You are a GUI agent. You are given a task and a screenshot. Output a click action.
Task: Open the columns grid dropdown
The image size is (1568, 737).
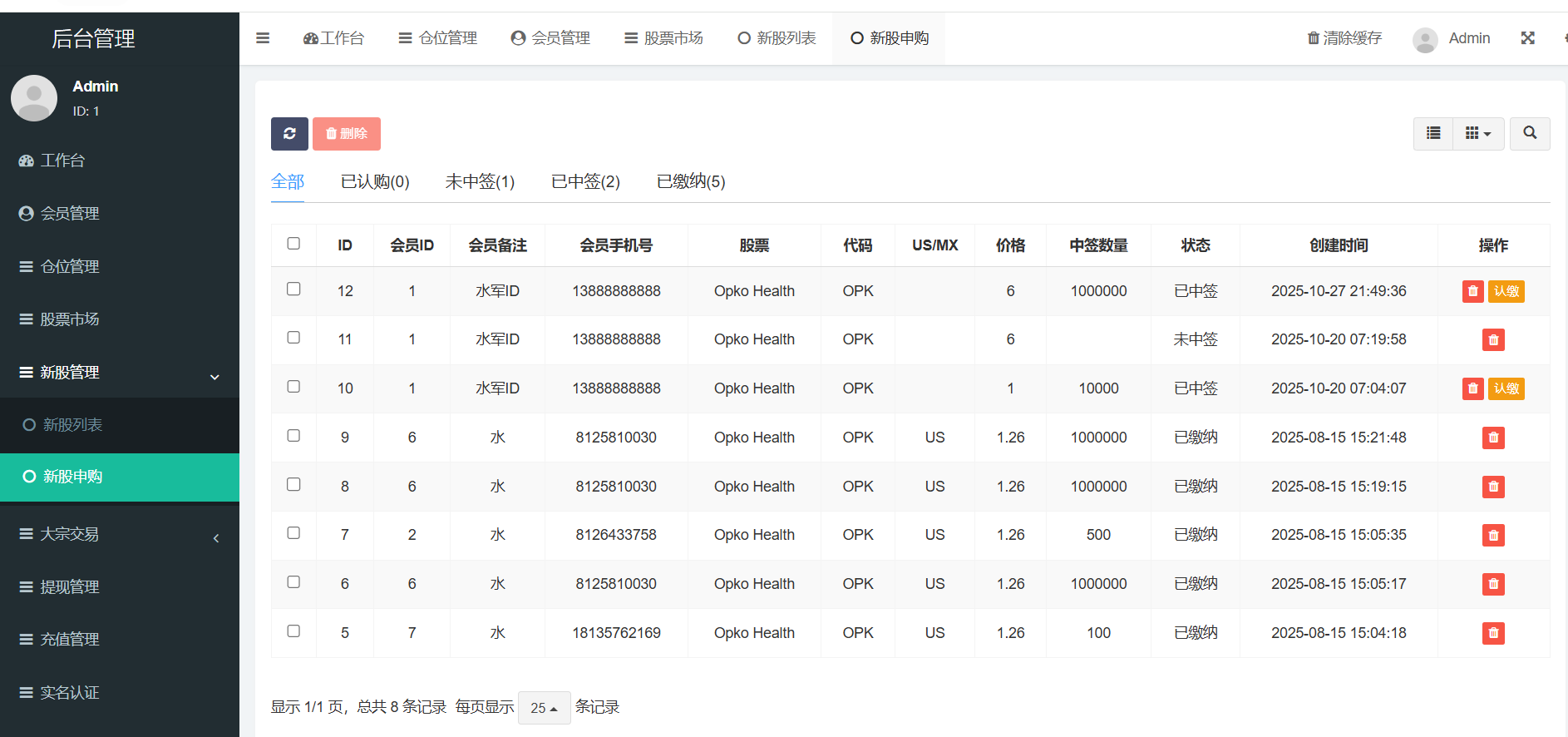point(1477,133)
